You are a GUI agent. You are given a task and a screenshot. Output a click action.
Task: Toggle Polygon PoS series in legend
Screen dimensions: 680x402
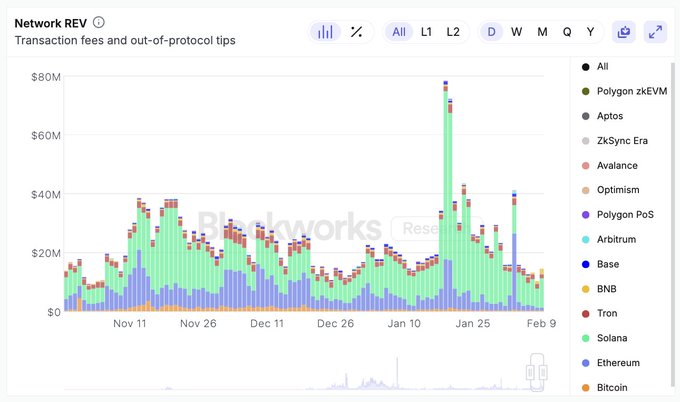pyautogui.click(x=618, y=214)
